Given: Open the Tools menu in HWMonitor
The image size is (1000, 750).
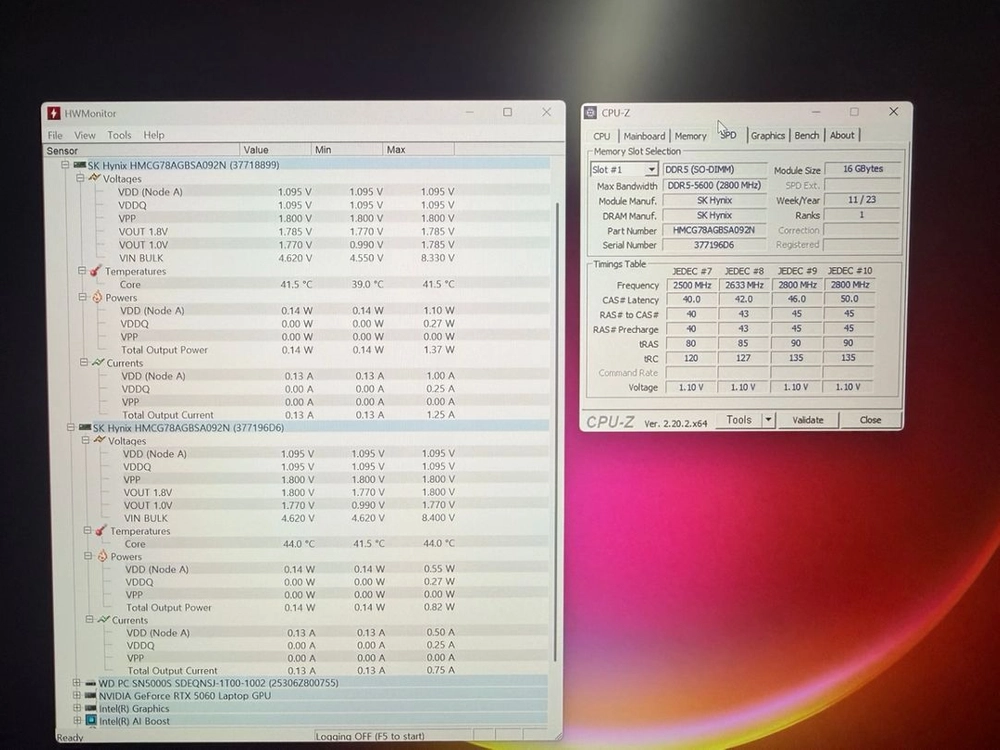Looking at the screenshot, I should (x=119, y=135).
